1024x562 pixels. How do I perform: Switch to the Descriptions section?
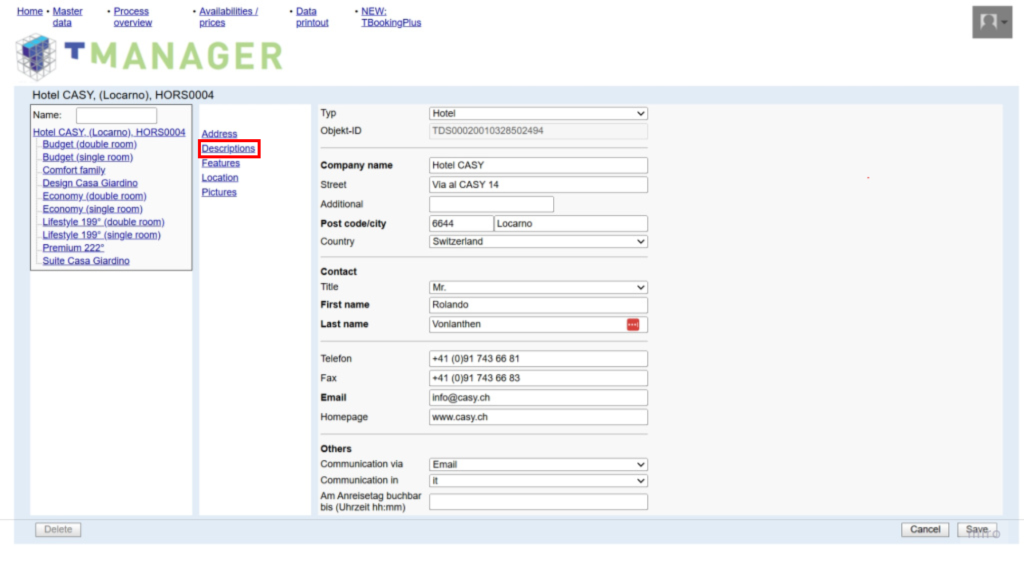(x=228, y=149)
